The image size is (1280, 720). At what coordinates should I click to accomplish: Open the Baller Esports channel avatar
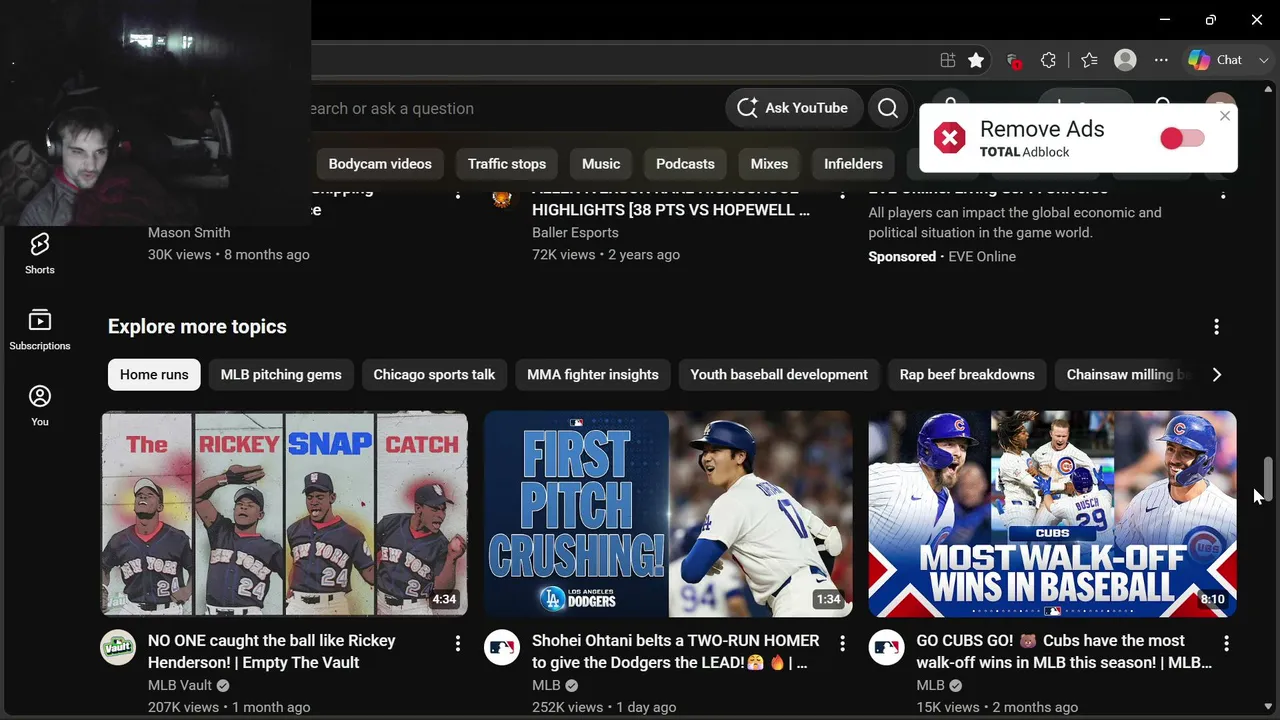coord(502,197)
